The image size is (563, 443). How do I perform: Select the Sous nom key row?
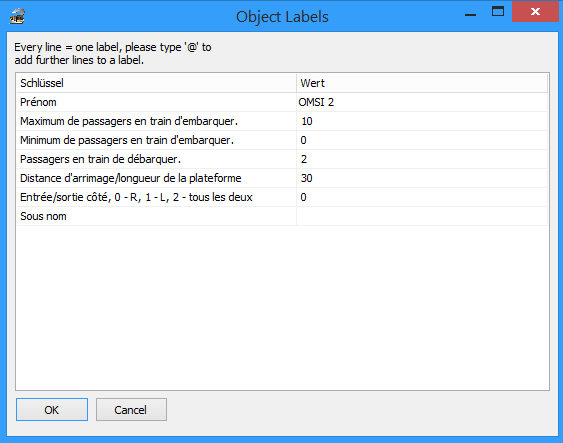pos(157,216)
